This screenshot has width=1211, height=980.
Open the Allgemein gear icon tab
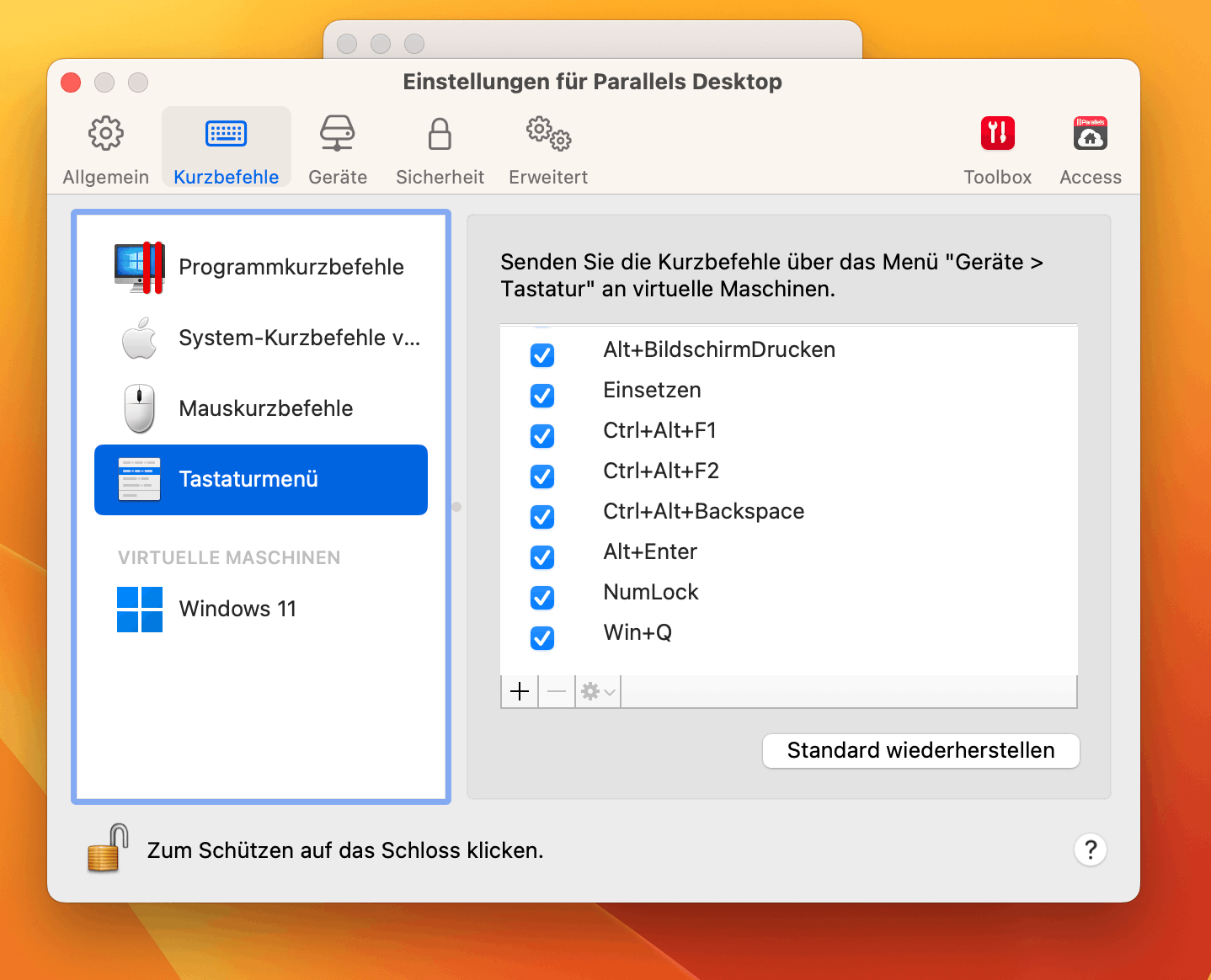[x=105, y=133]
